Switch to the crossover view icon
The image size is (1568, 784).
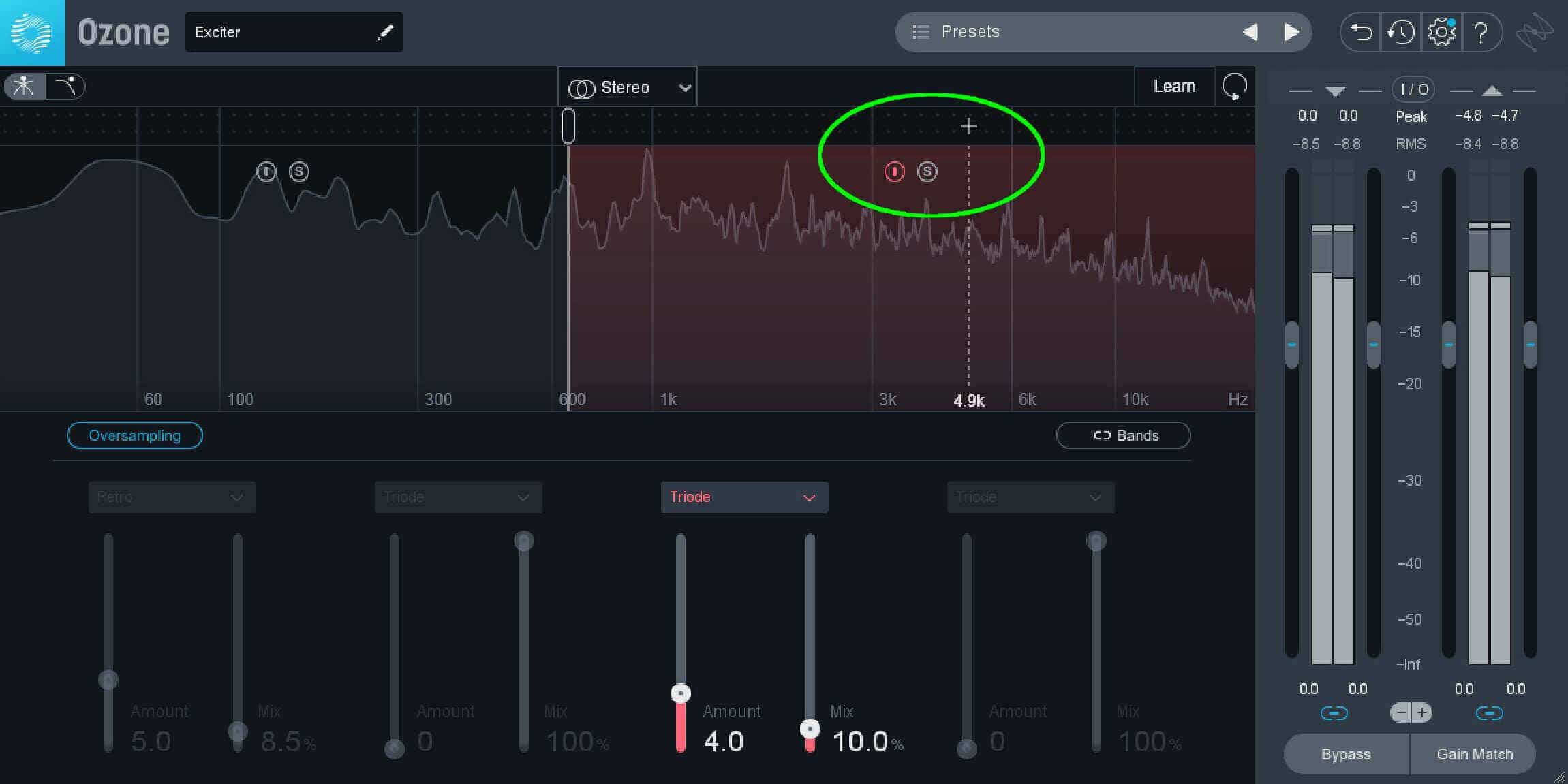pyautogui.click(x=25, y=87)
